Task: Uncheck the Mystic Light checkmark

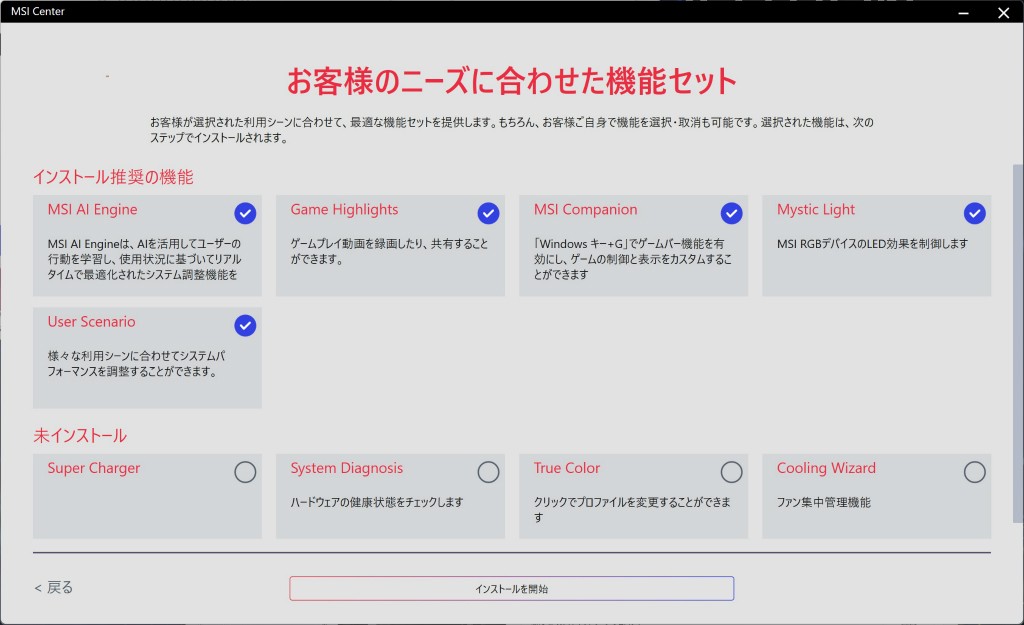Action: coord(974,213)
